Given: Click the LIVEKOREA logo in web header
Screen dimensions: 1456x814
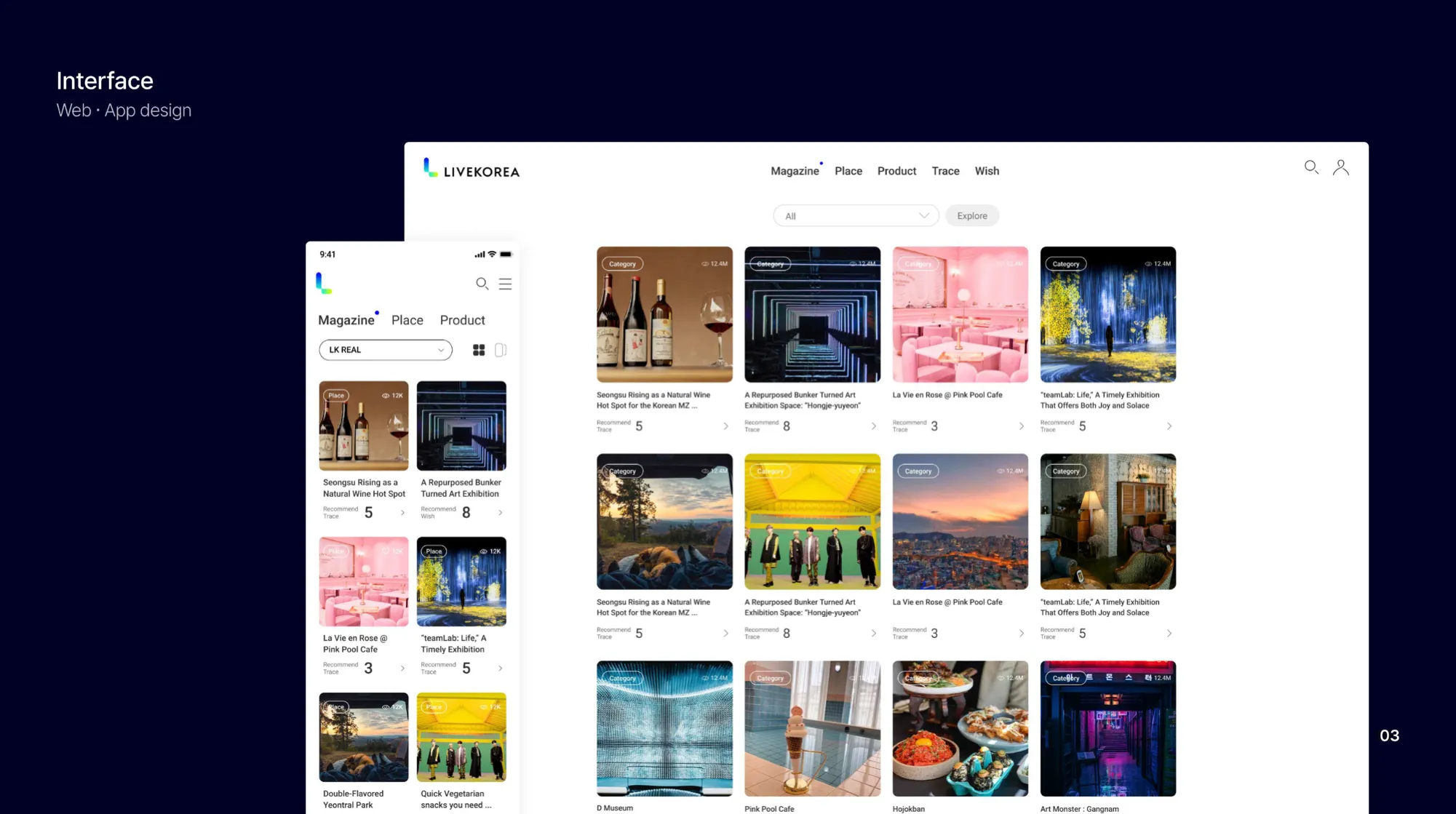Looking at the screenshot, I should [472, 169].
